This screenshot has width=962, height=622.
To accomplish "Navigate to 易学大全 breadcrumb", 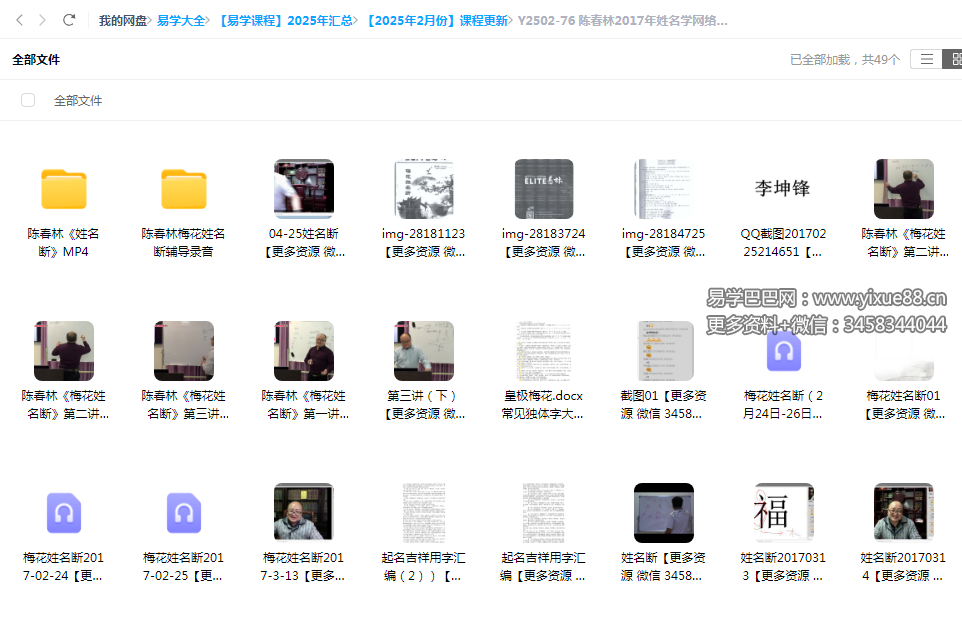I will tap(183, 19).
